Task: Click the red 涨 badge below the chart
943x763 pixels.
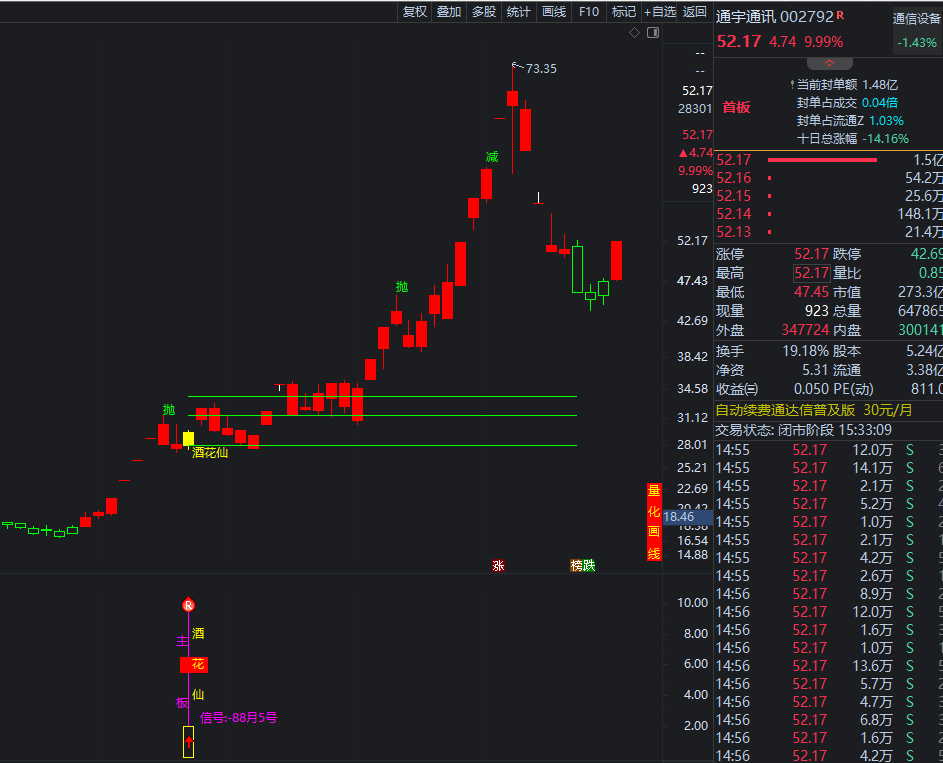Action: click(x=498, y=566)
